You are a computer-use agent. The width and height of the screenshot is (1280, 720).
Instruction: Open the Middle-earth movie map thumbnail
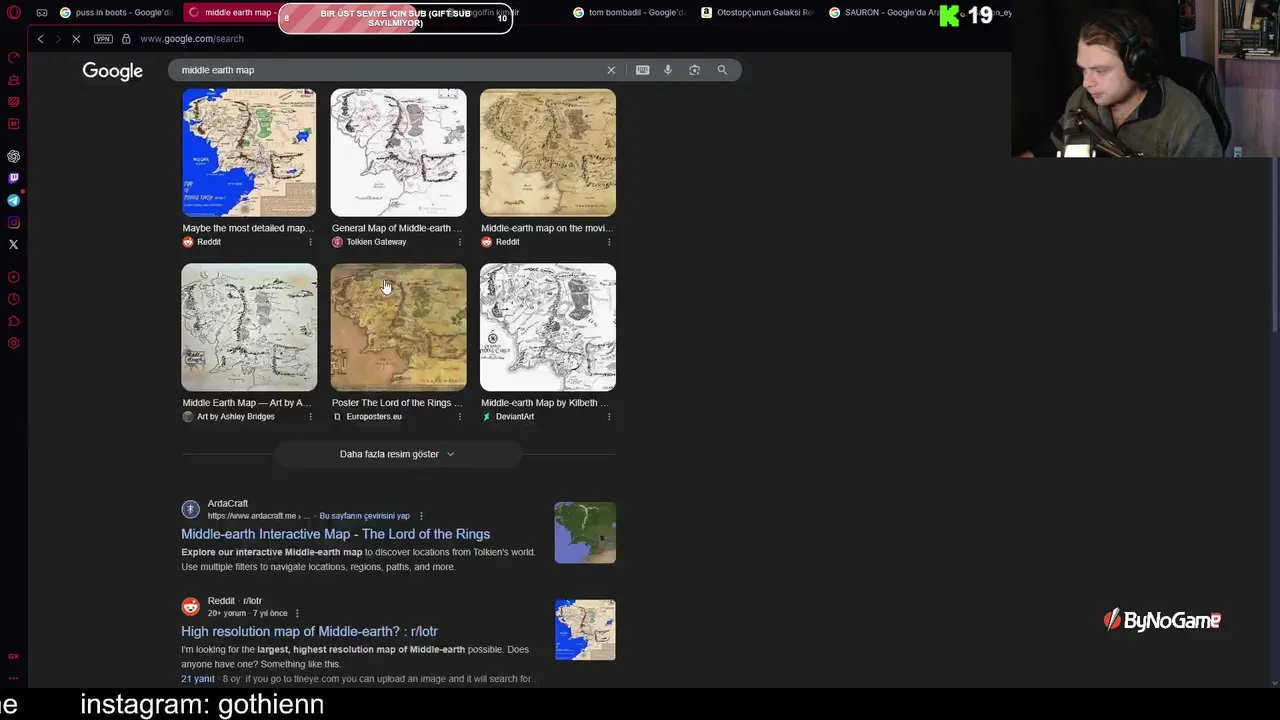pyautogui.click(x=548, y=152)
